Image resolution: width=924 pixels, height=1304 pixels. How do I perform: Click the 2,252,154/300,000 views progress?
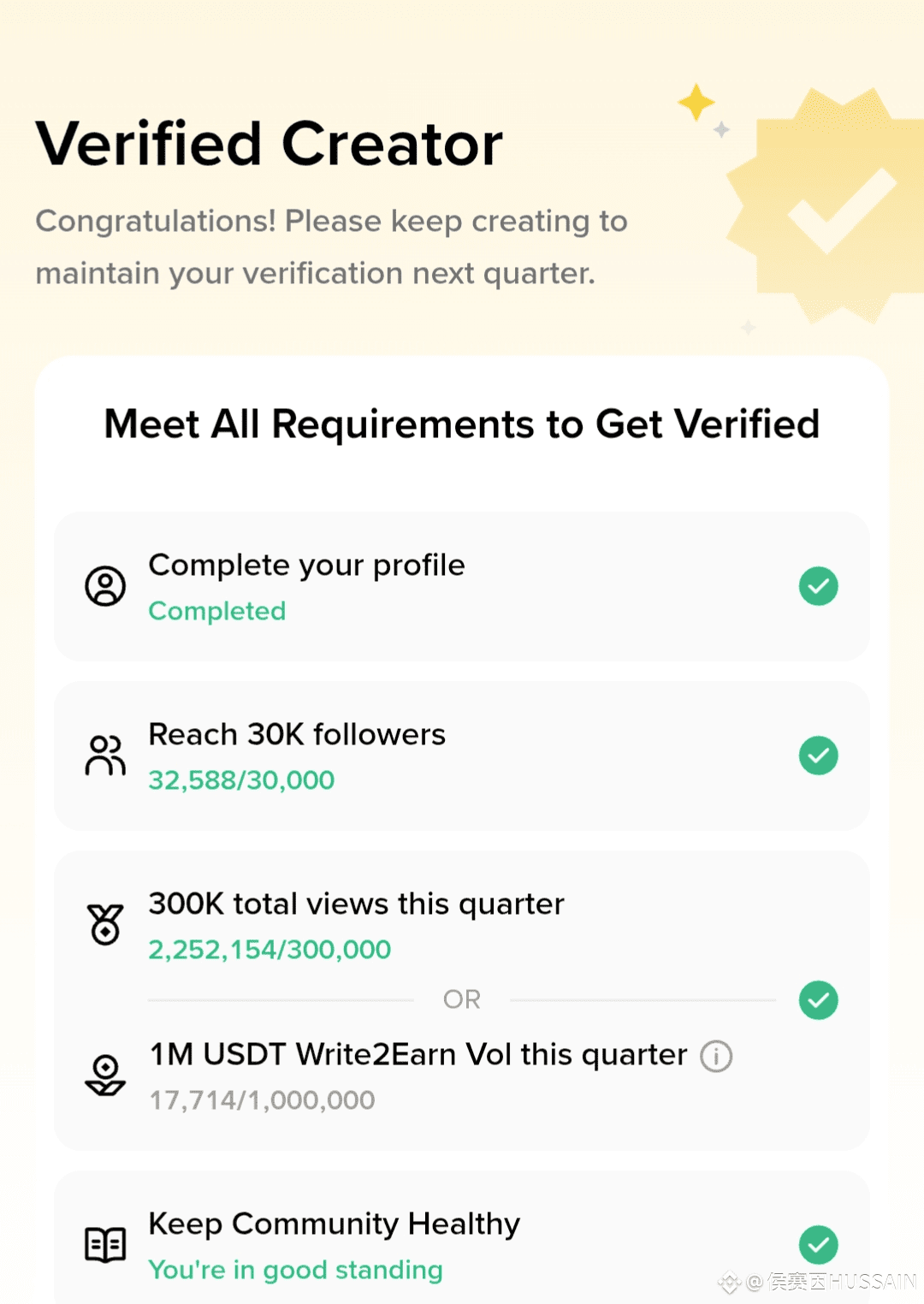coord(269,950)
